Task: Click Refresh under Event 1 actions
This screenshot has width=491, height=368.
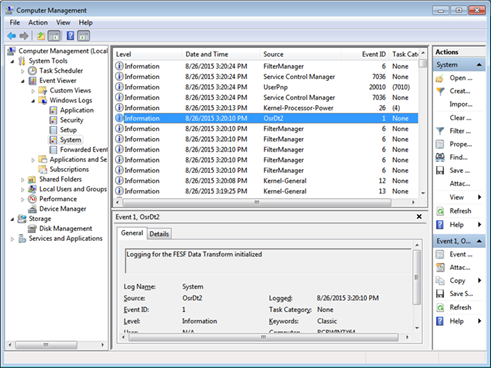Action: click(x=460, y=307)
